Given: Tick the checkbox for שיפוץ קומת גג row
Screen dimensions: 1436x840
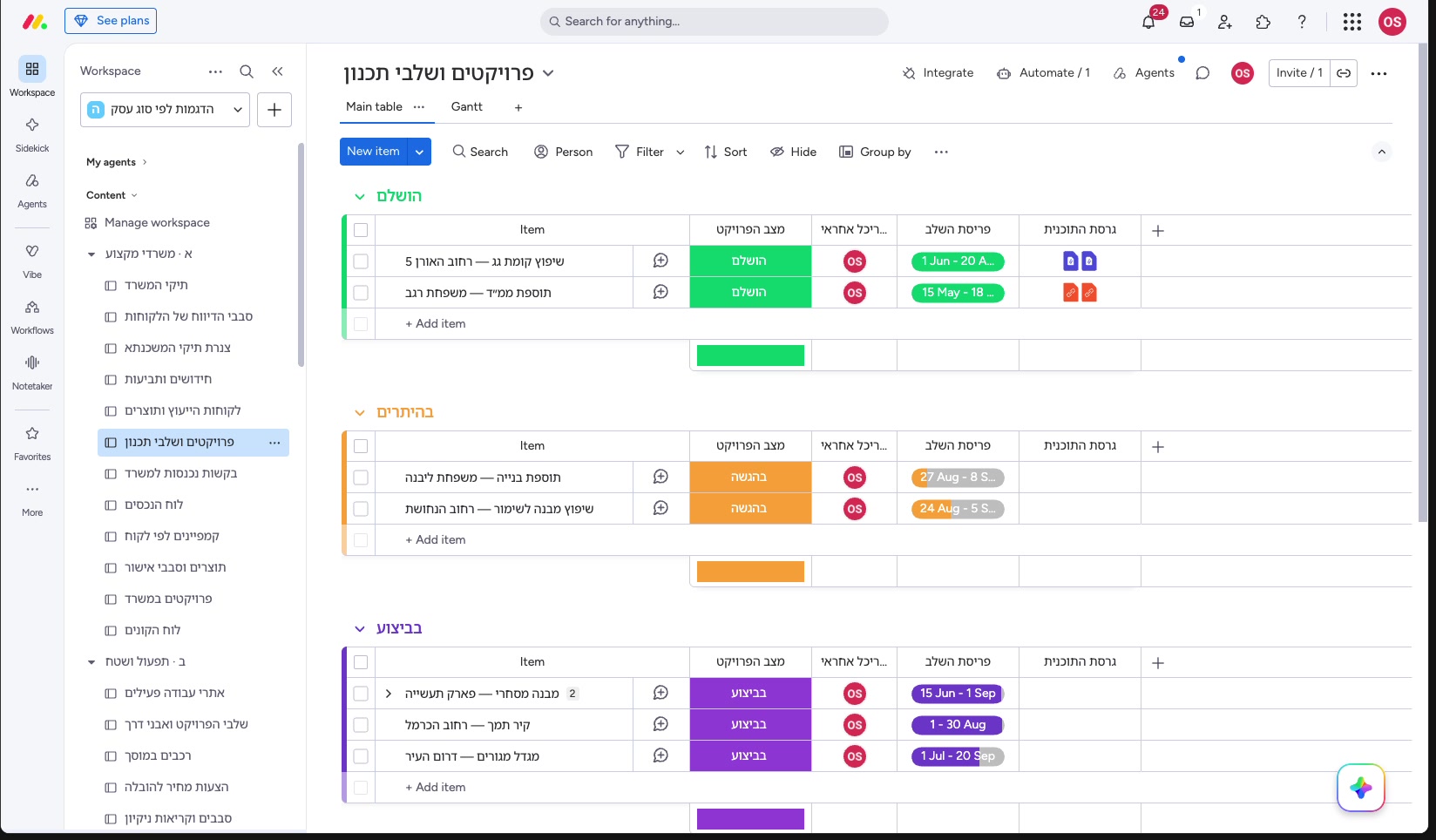Looking at the screenshot, I should click(x=361, y=261).
